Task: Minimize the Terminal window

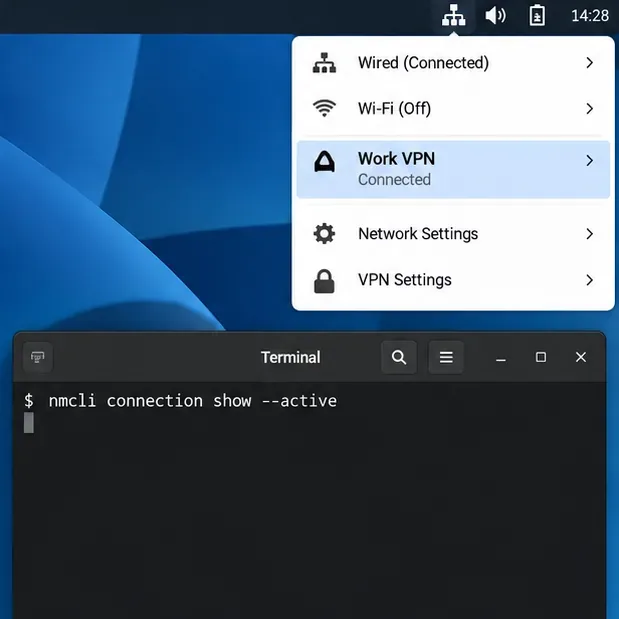Action: [x=501, y=358]
